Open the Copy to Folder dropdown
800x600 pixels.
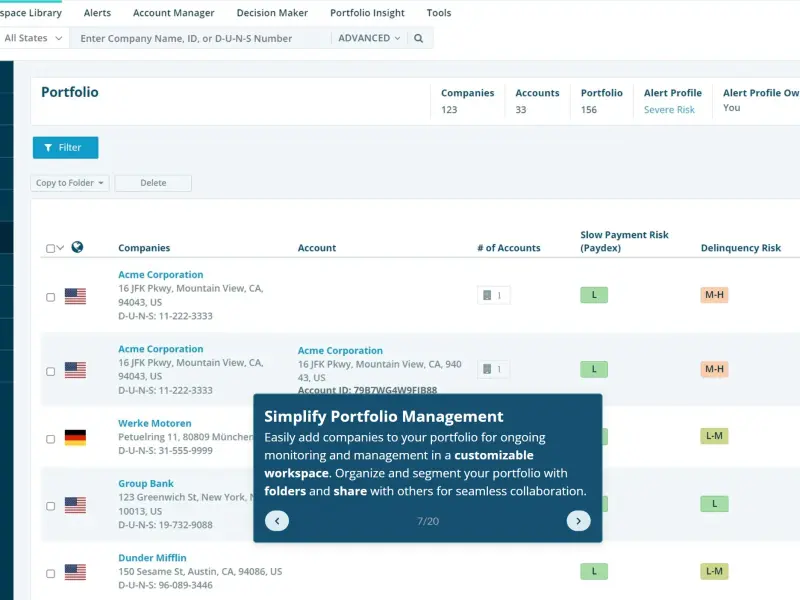(70, 183)
